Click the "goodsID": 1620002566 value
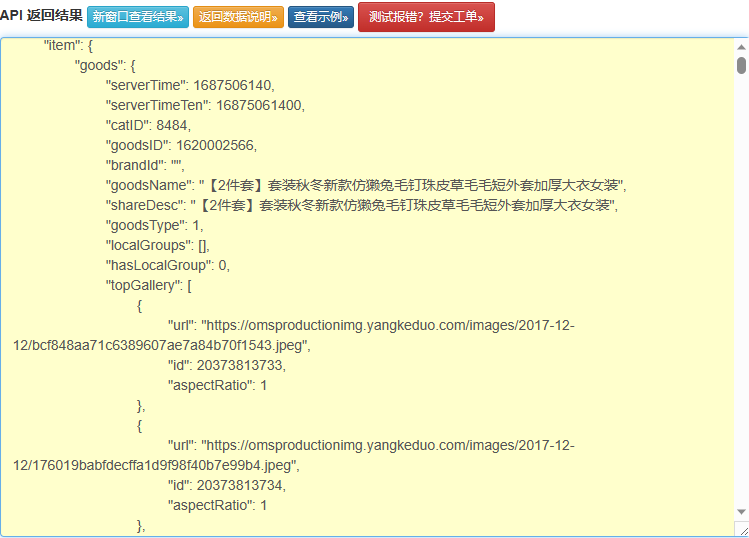 [x=216, y=146]
